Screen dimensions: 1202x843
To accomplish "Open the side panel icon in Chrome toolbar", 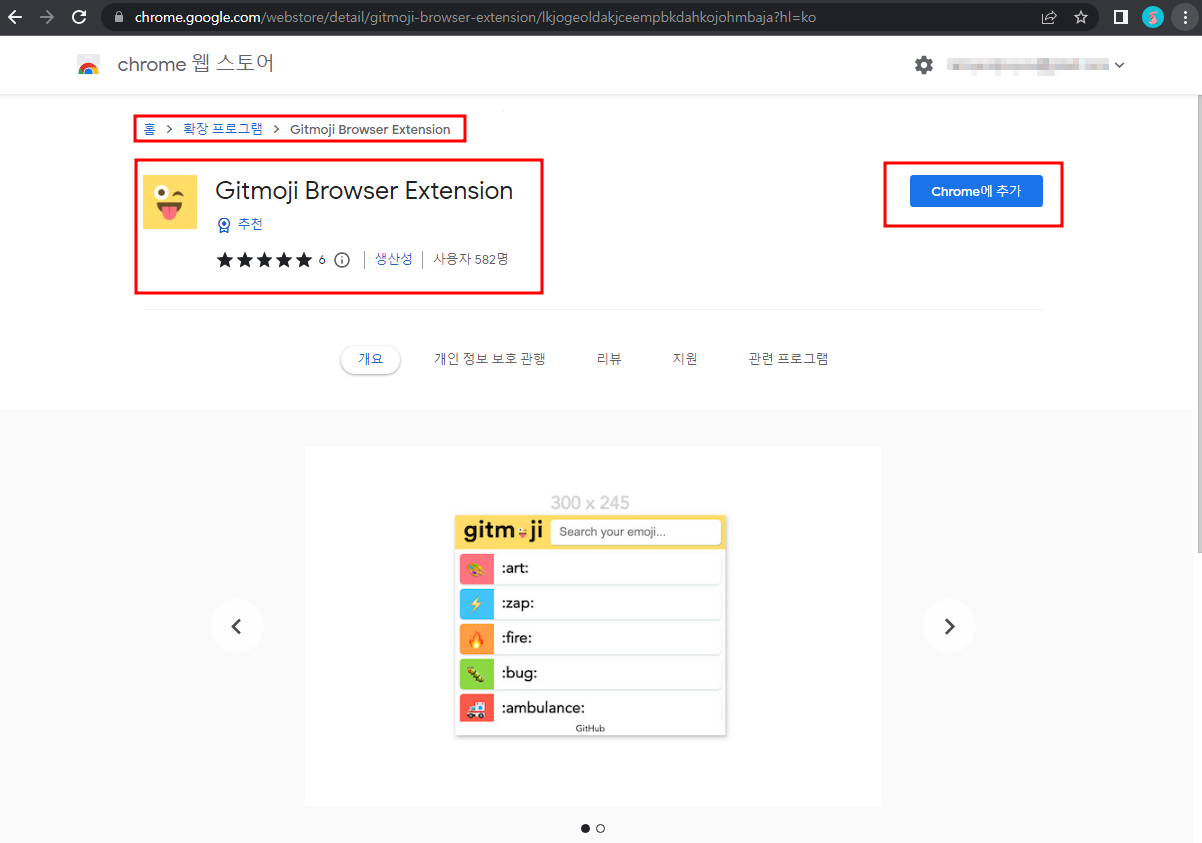I will tap(1121, 17).
